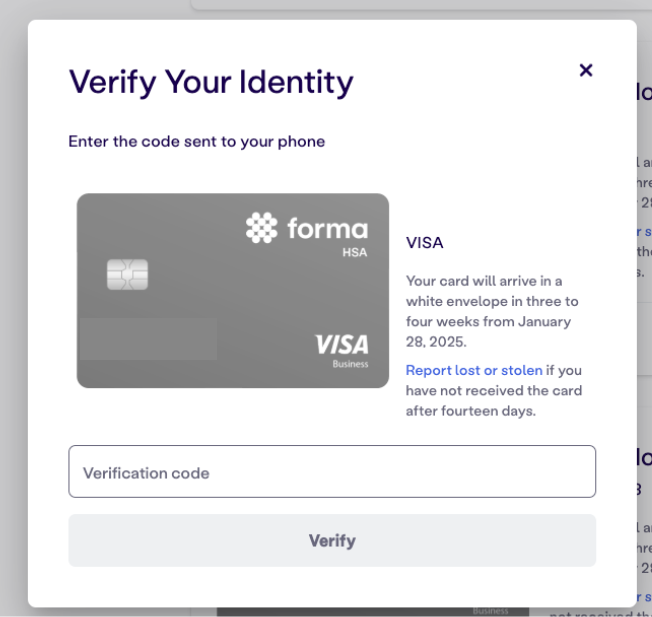
Task: Click the VISA heading beside the card
Action: click(425, 243)
